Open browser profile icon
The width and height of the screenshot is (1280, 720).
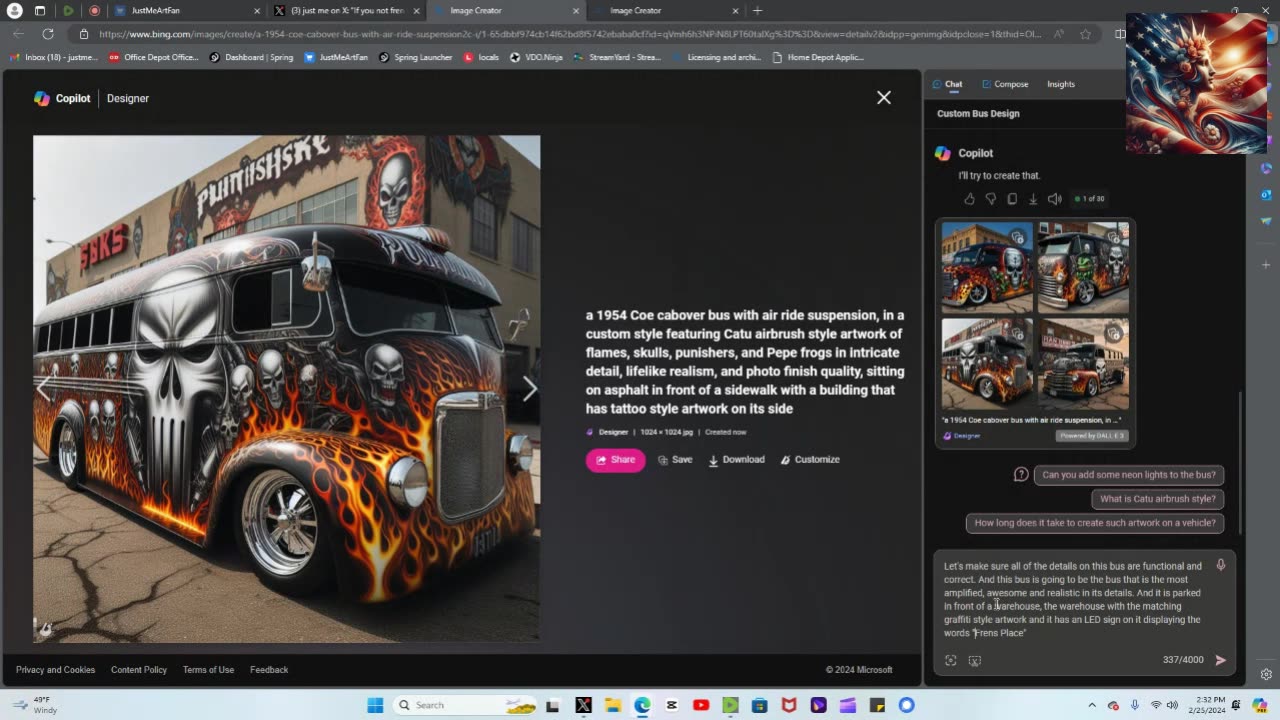tap(14, 11)
